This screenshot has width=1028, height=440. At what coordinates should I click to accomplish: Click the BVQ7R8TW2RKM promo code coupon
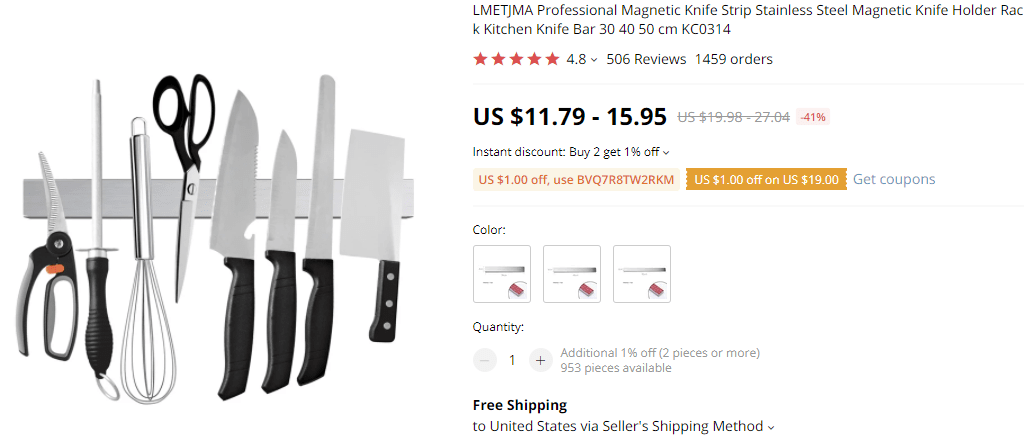(x=577, y=180)
